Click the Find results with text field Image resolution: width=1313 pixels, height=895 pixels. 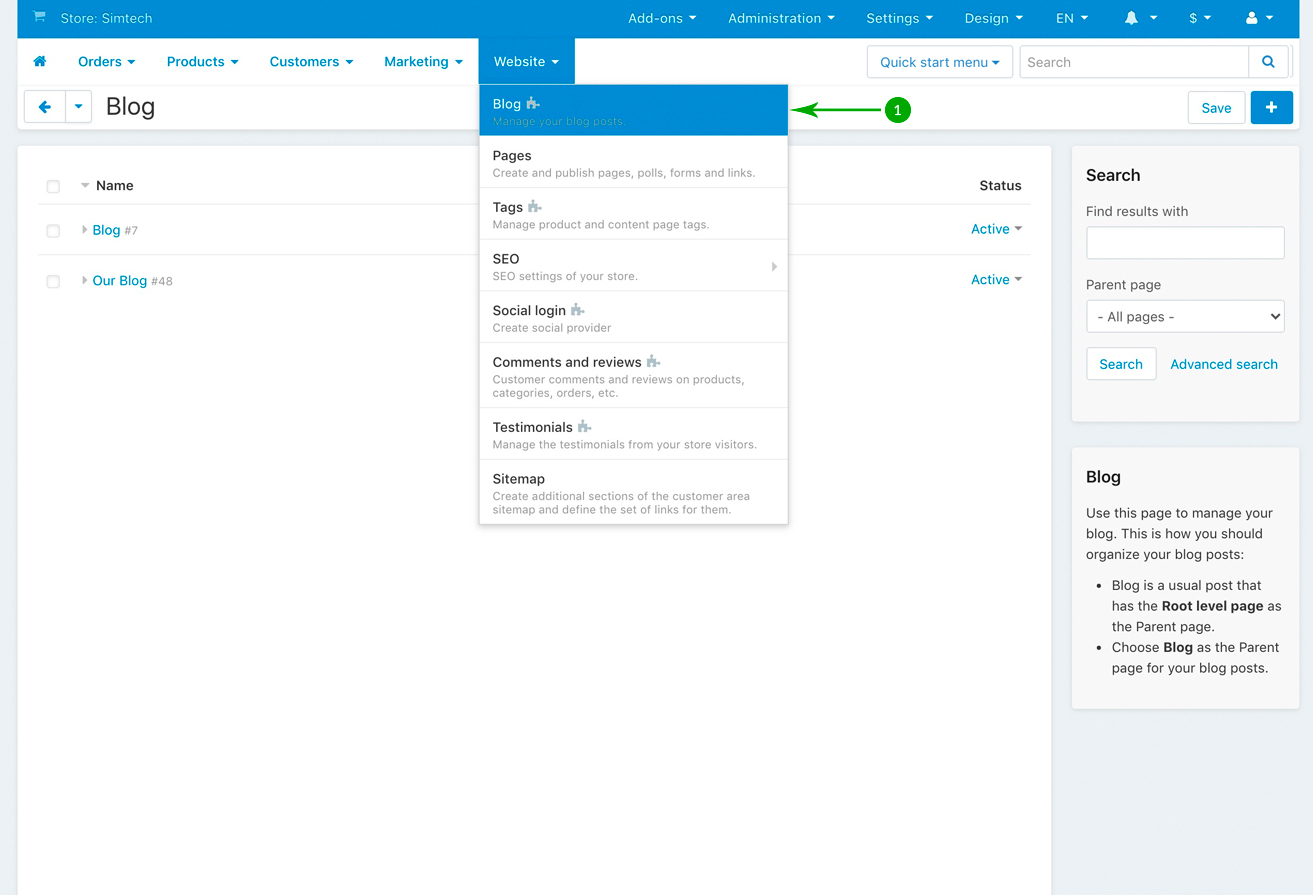tap(1185, 243)
